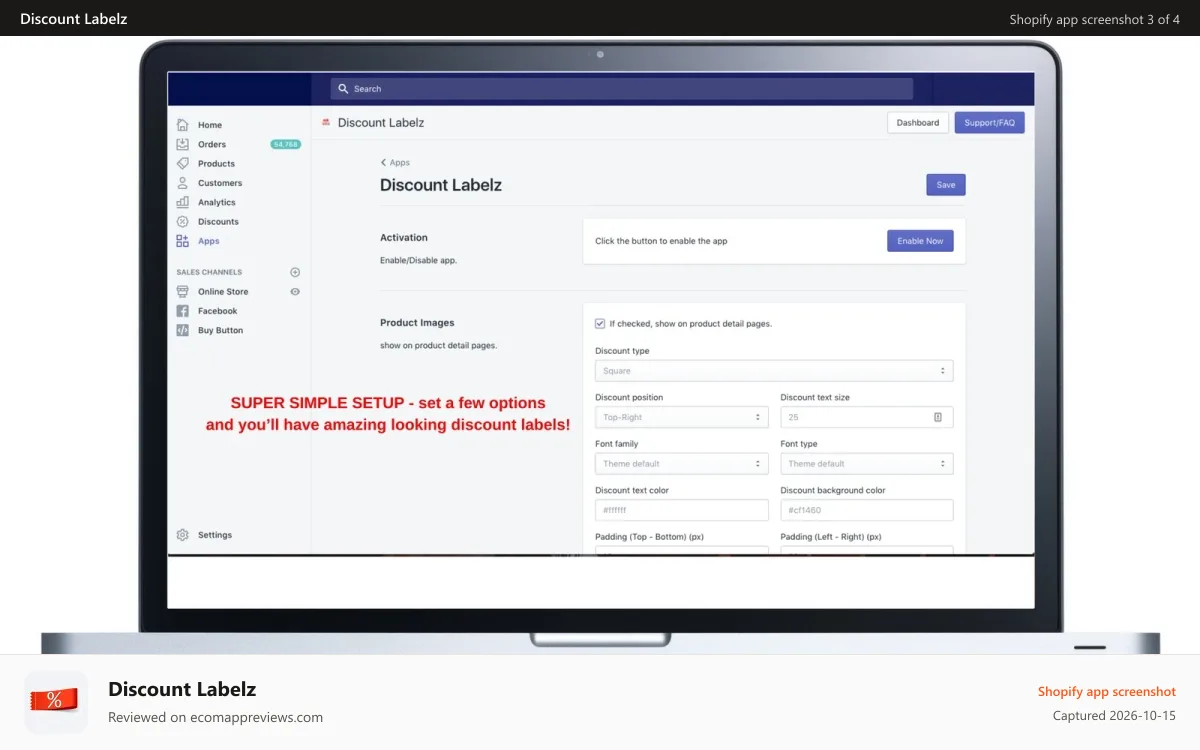This screenshot has width=1200, height=750.
Task: Open the Discount position dropdown
Action: 682,417
